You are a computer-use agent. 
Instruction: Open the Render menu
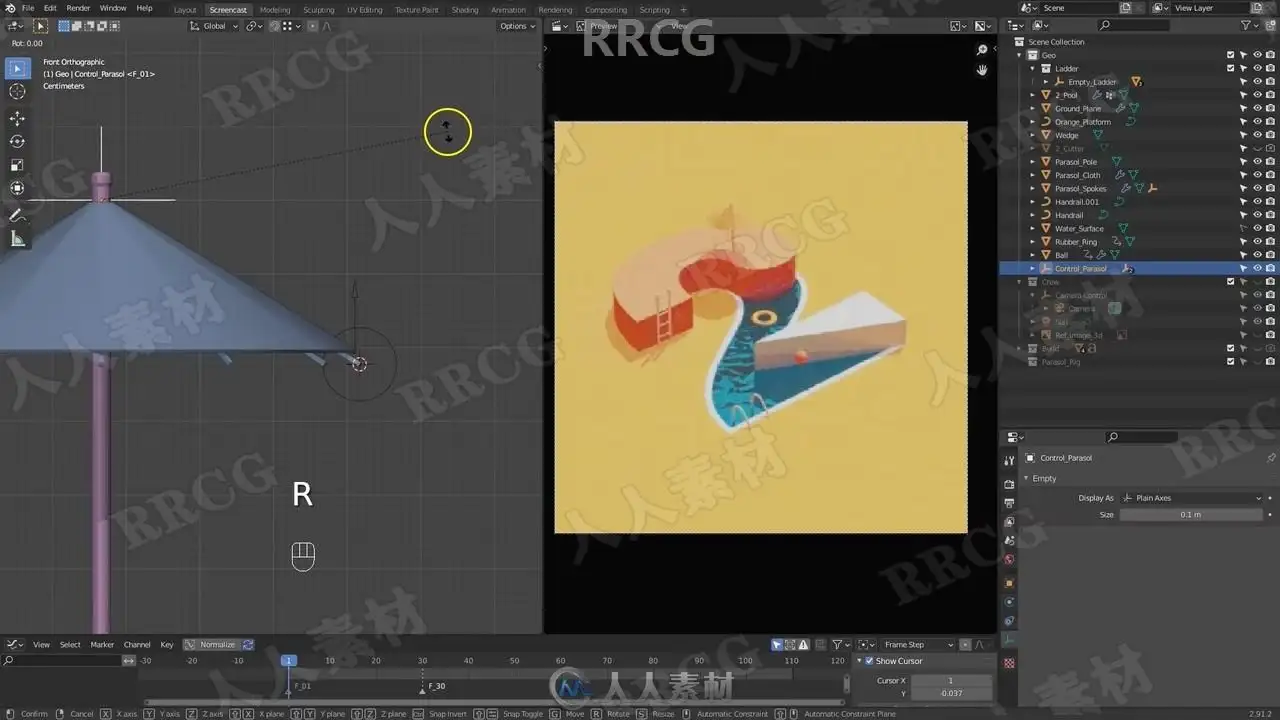point(78,8)
